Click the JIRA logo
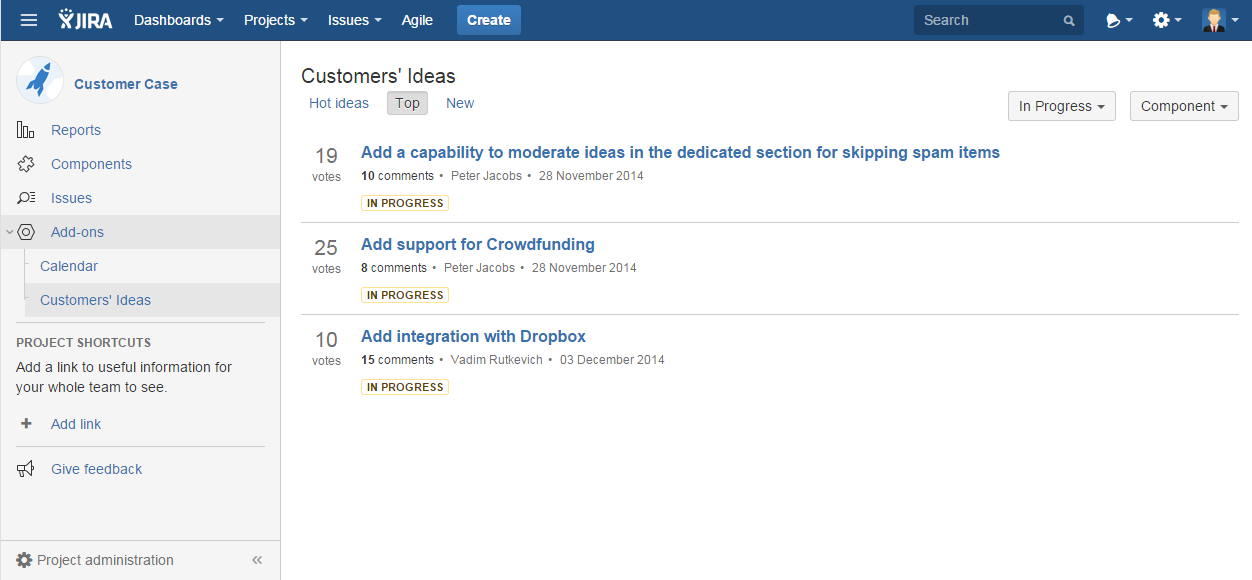The image size is (1252, 580). click(x=85, y=20)
